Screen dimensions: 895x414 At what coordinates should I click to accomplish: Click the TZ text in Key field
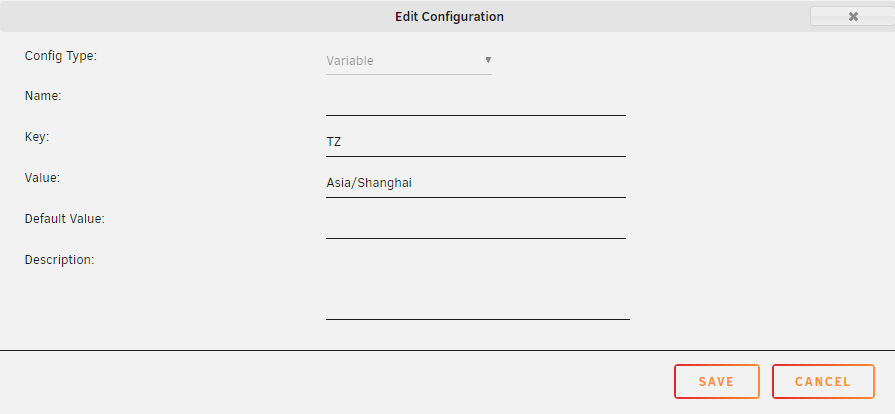click(x=334, y=143)
